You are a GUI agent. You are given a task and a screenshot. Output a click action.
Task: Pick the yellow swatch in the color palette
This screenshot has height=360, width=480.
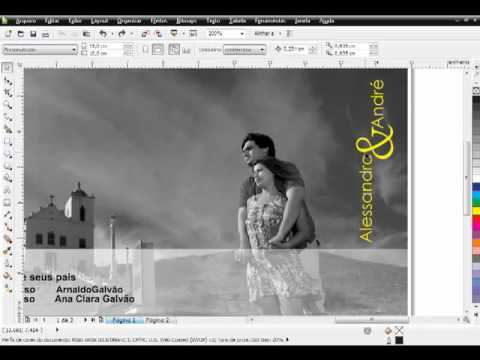tap(476, 211)
